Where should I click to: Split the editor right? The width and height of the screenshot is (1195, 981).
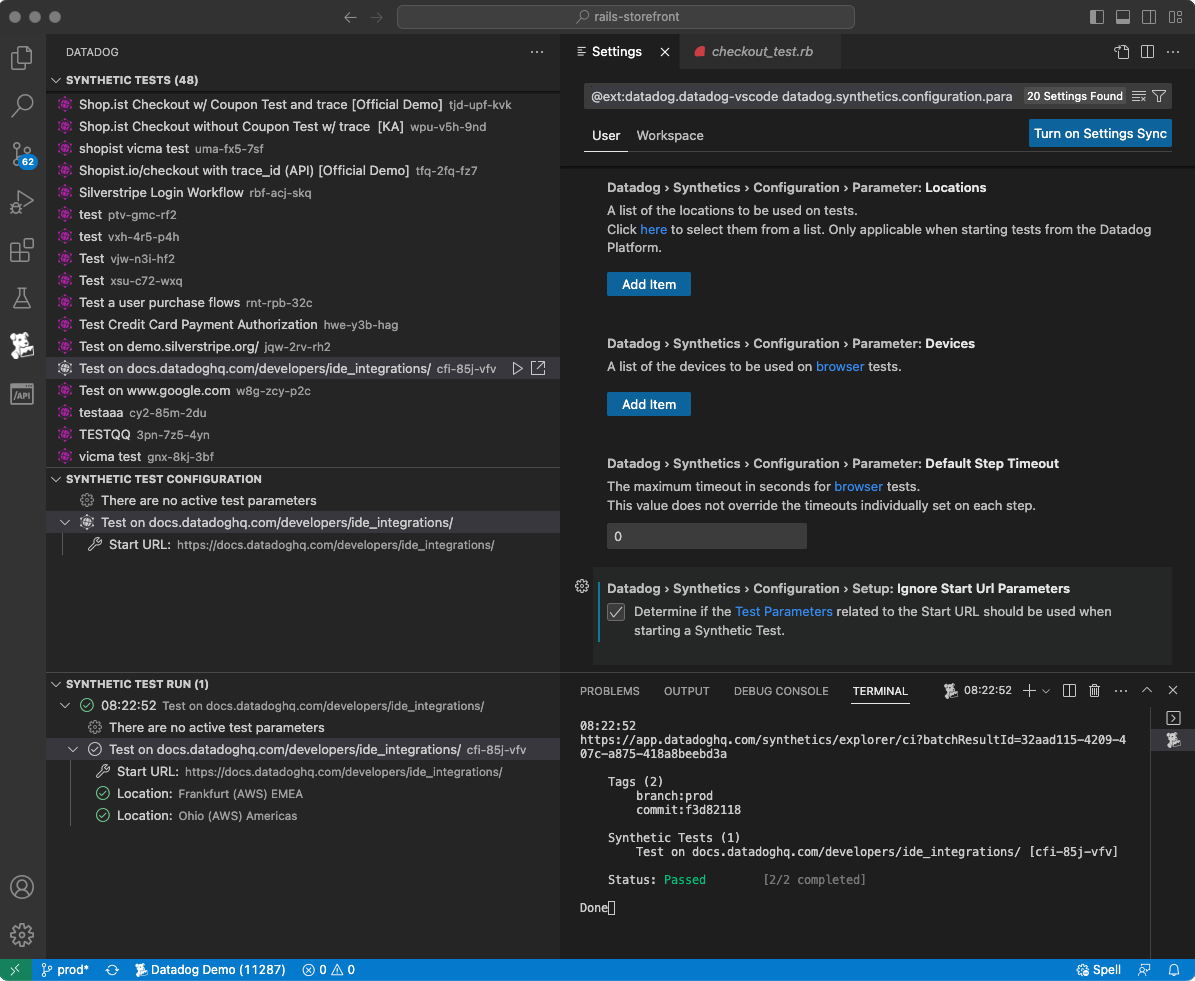(1147, 52)
